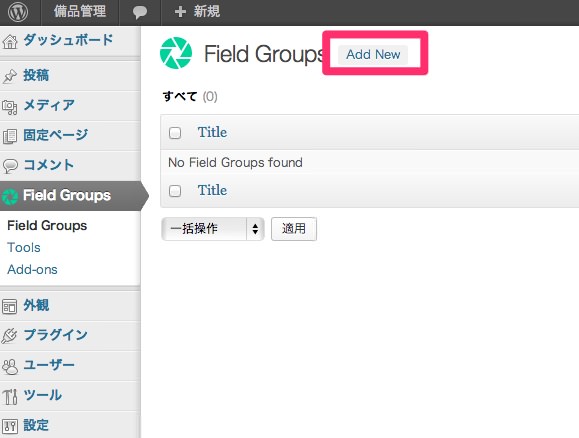The height and width of the screenshot is (438, 579).
Task: Click the green aperture icon in sidebar
Action: pos(10,196)
